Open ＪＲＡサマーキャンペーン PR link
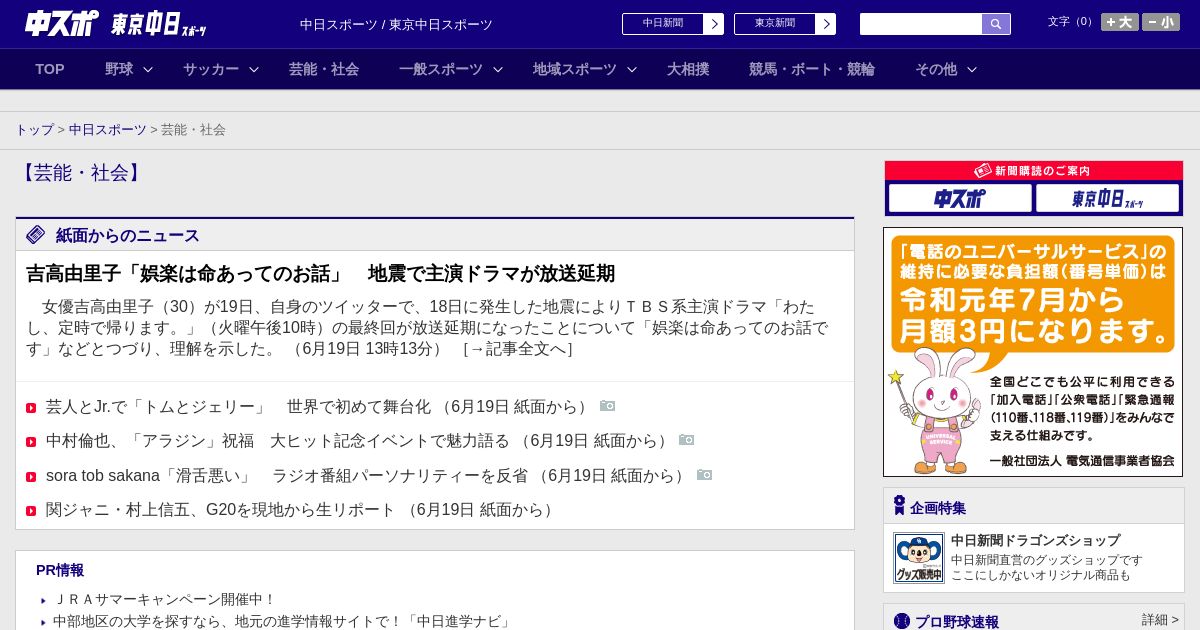The width and height of the screenshot is (1200, 630). click(x=165, y=600)
